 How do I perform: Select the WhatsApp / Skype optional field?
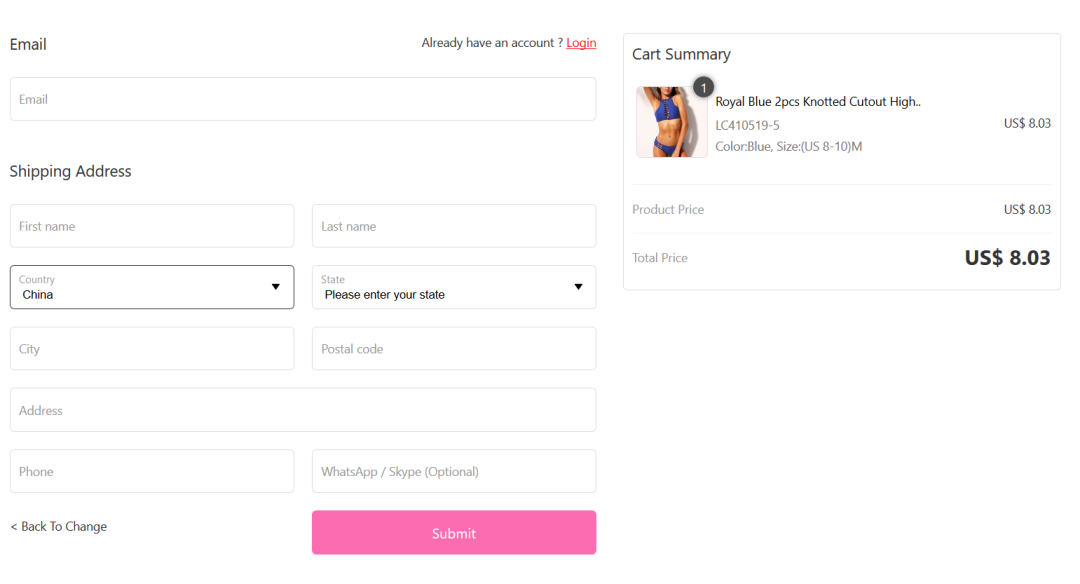[454, 471]
